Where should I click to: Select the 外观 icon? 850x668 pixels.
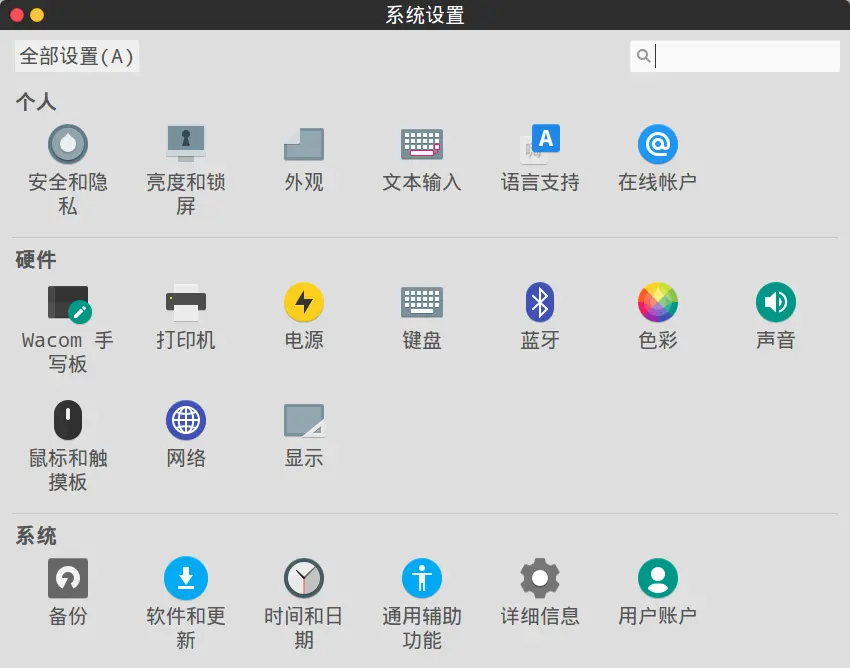coord(303,145)
